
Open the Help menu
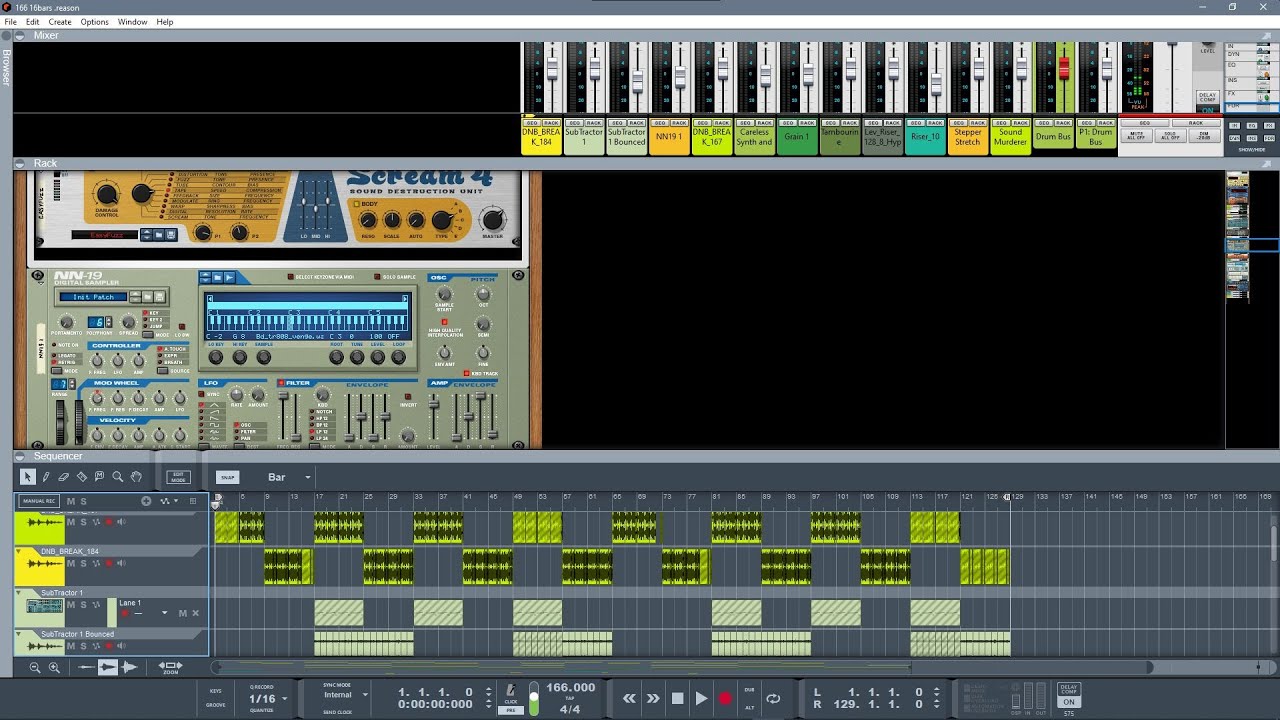[x=165, y=21]
